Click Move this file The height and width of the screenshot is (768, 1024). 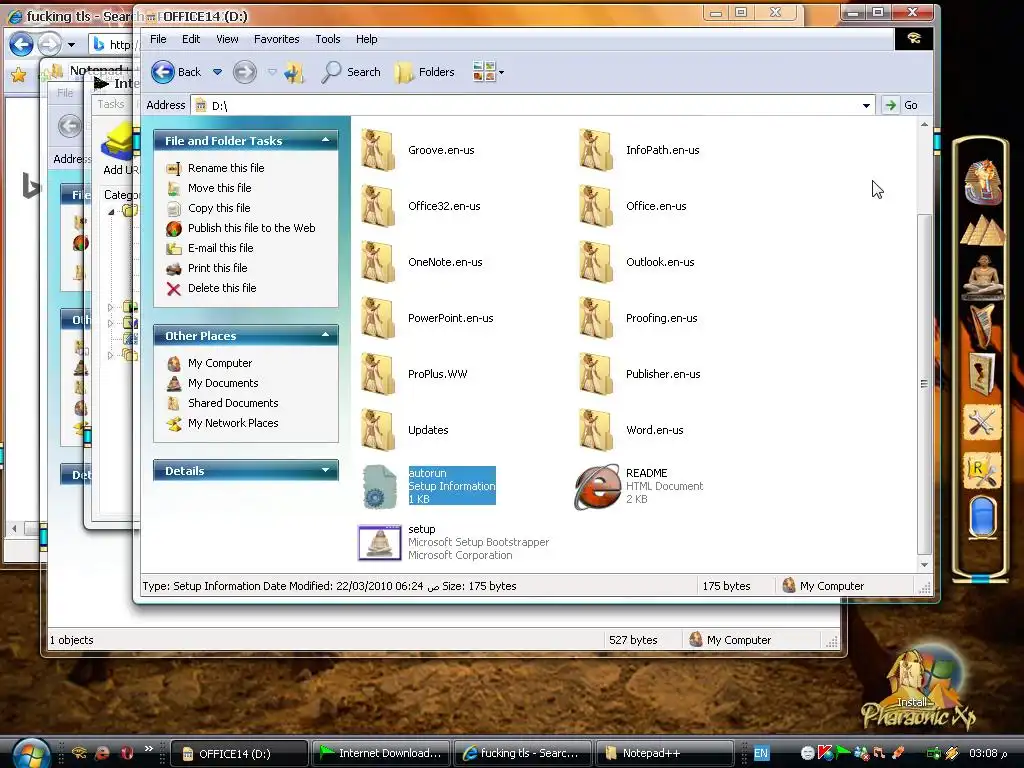tap(219, 188)
